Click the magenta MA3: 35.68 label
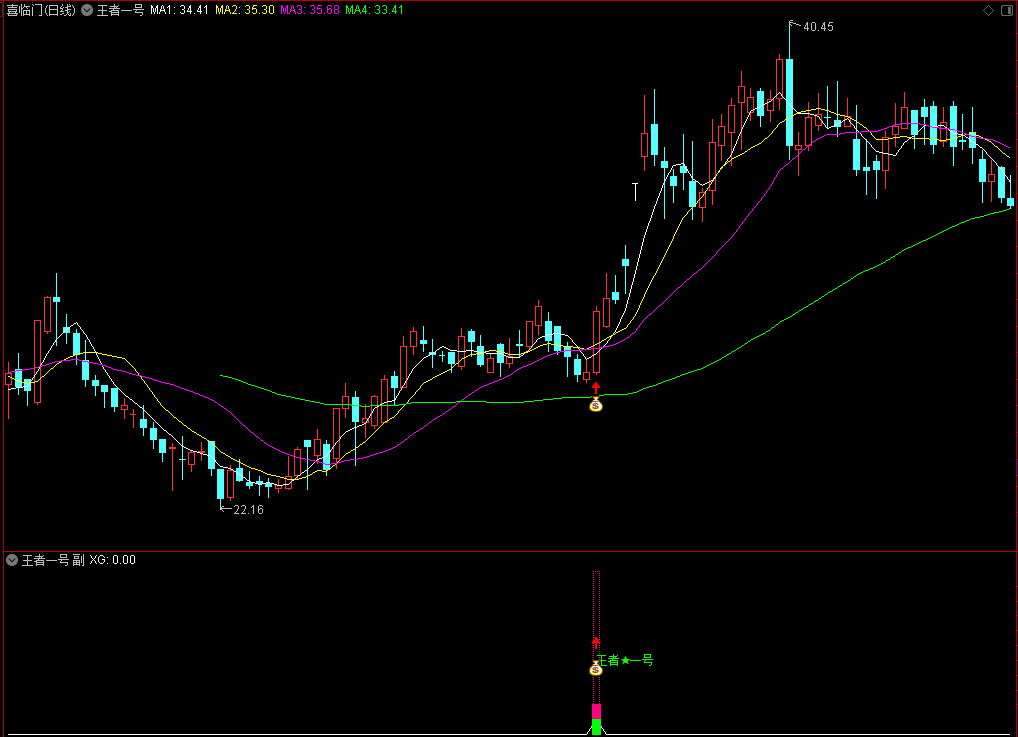This screenshot has height=737, width=1018. point(310,10)
